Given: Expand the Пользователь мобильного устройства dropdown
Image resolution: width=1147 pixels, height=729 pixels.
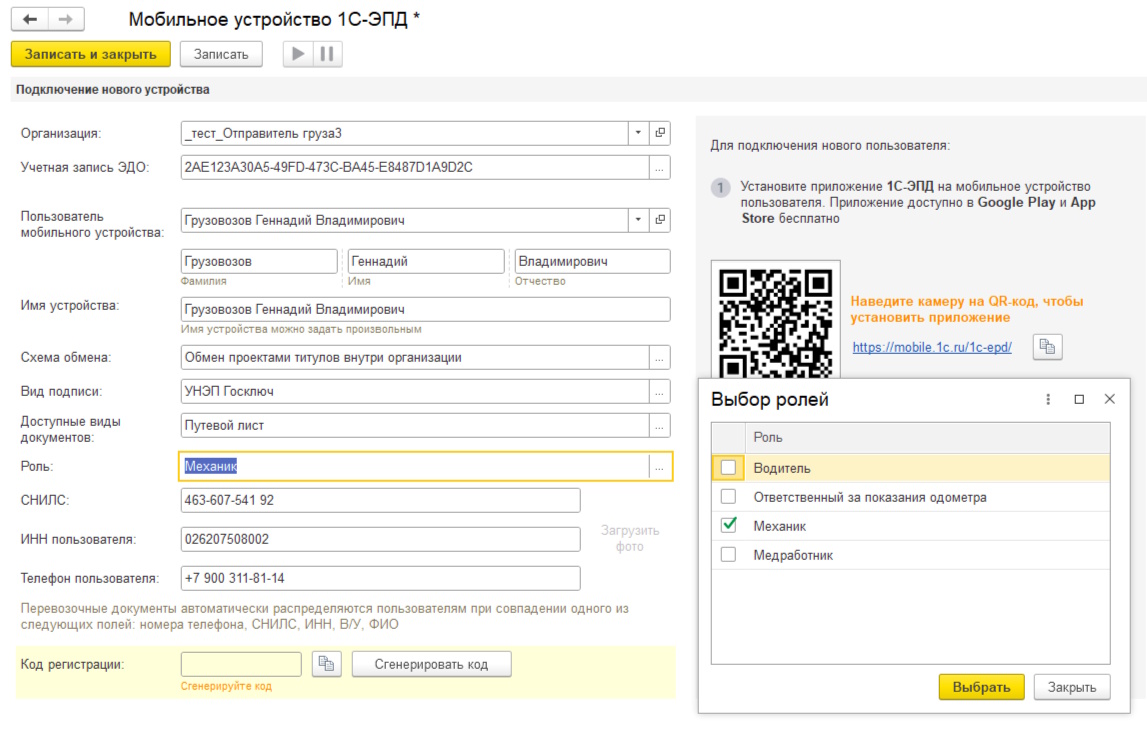Looking at the screenshot, I should coord(638,220).
